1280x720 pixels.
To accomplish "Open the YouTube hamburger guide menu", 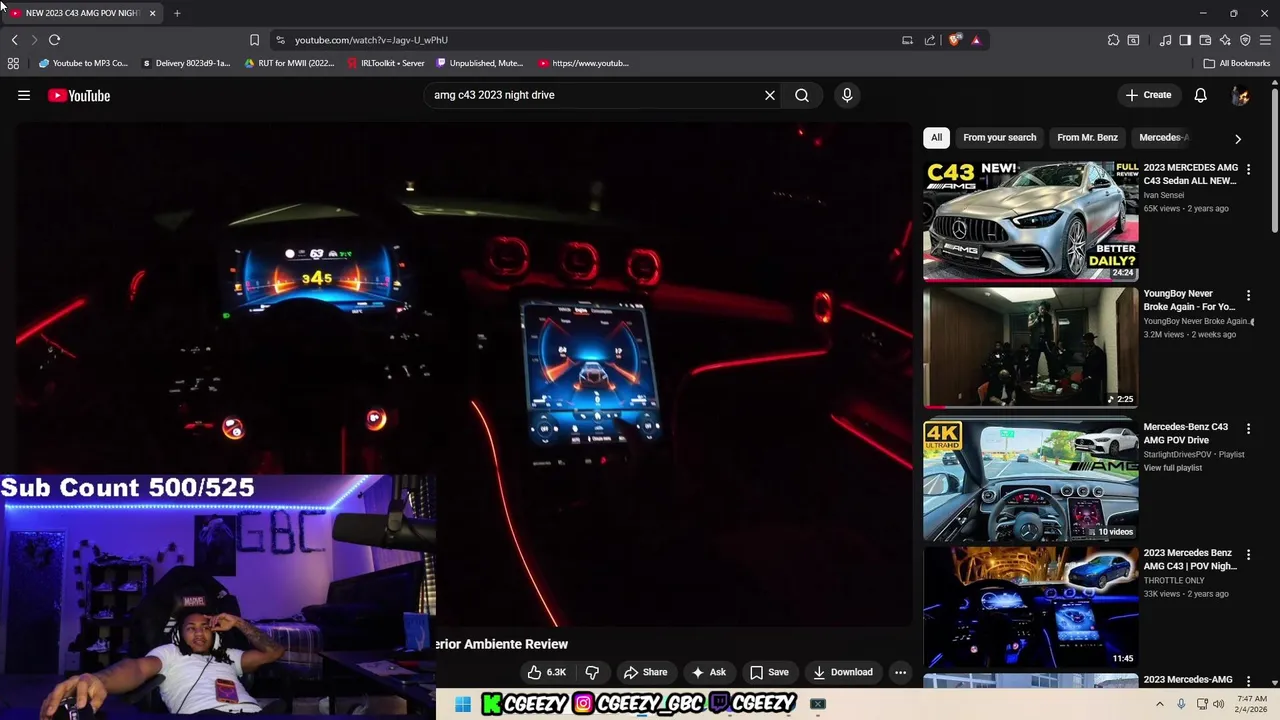I will [24, 96].
